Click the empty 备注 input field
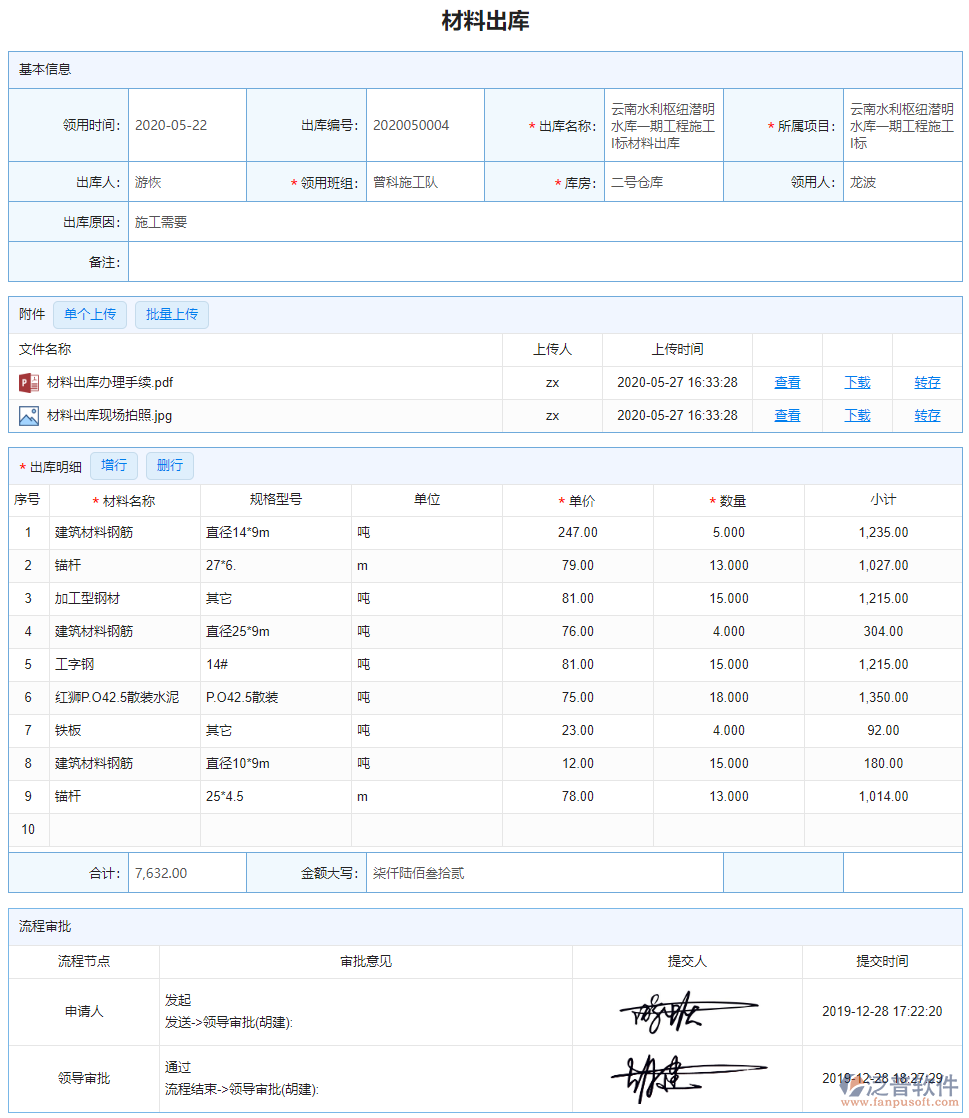 [x=545, y=262]
